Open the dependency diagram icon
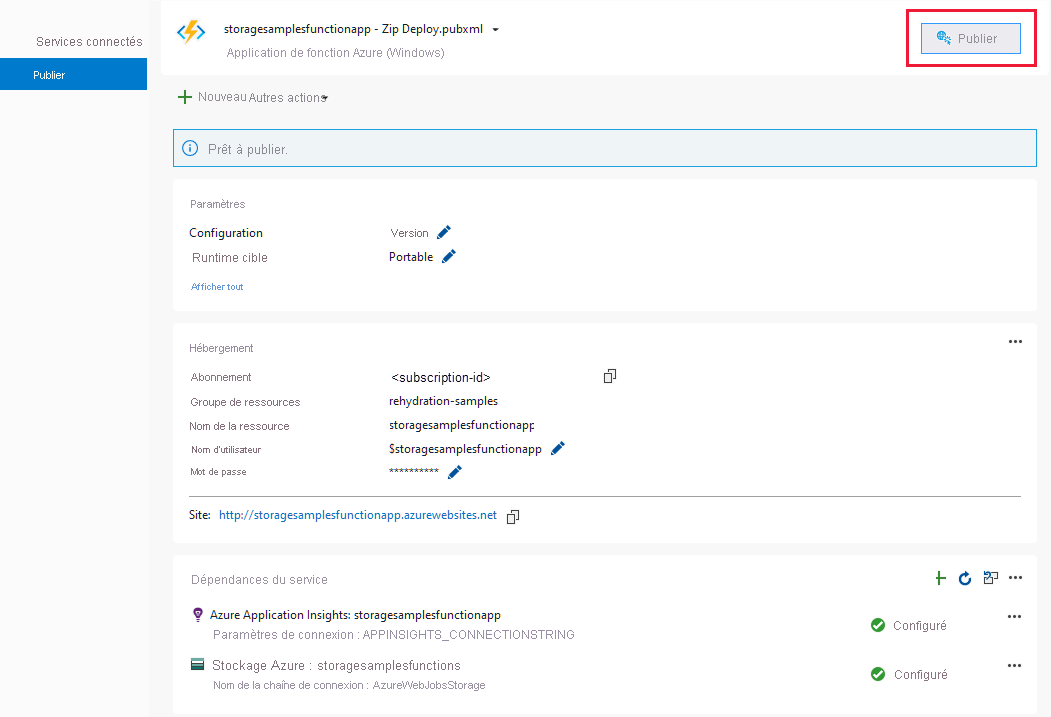 point(990,578)
